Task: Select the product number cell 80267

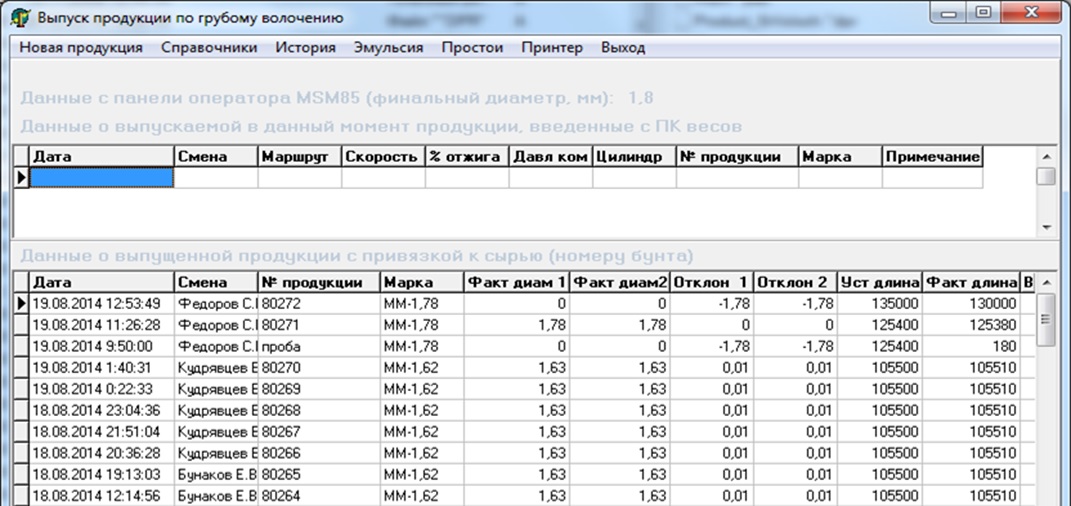Action: (319, 432)
